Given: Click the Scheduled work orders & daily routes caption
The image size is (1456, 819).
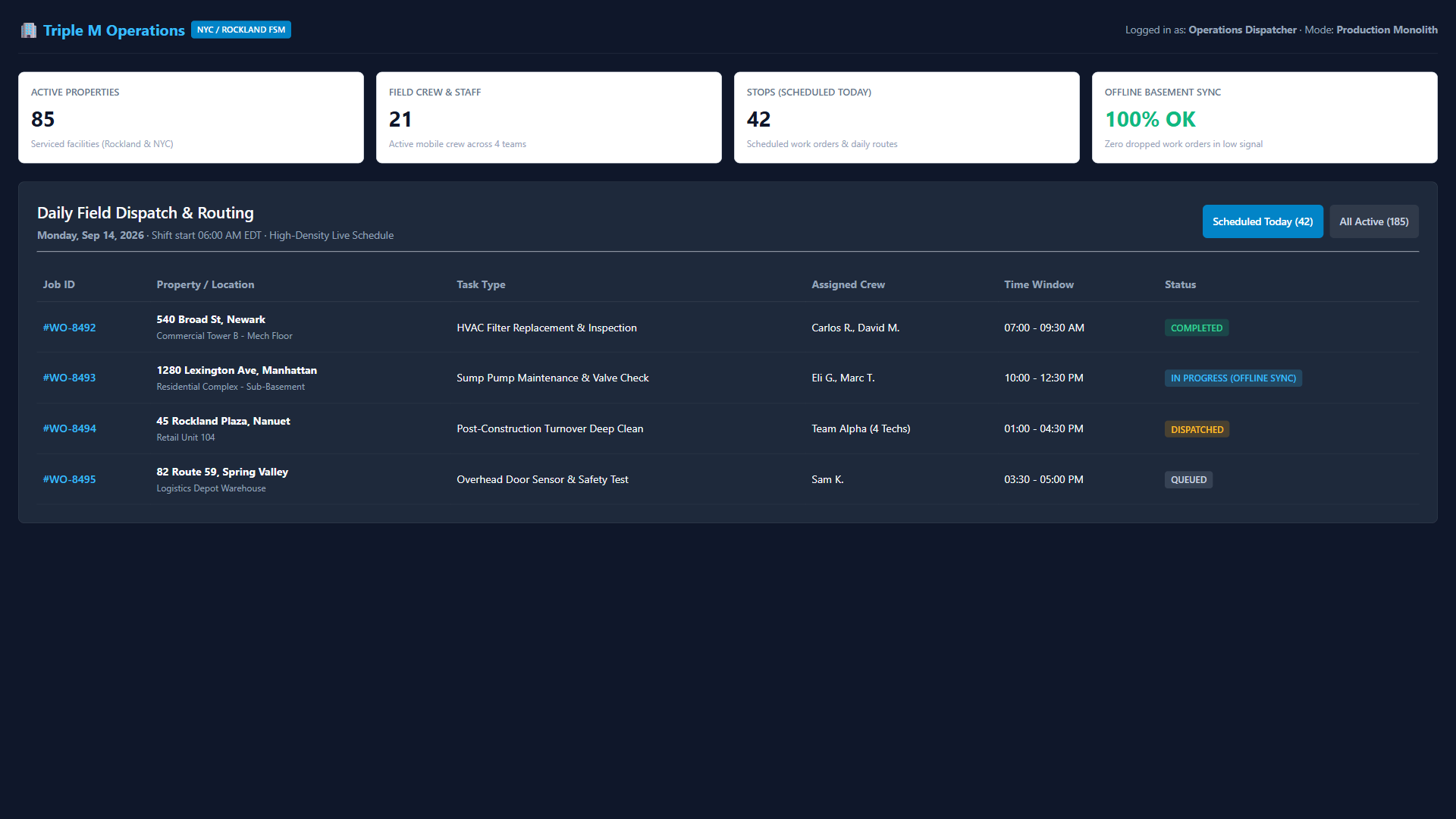Looking at the screenshot, I should [822, 144].
